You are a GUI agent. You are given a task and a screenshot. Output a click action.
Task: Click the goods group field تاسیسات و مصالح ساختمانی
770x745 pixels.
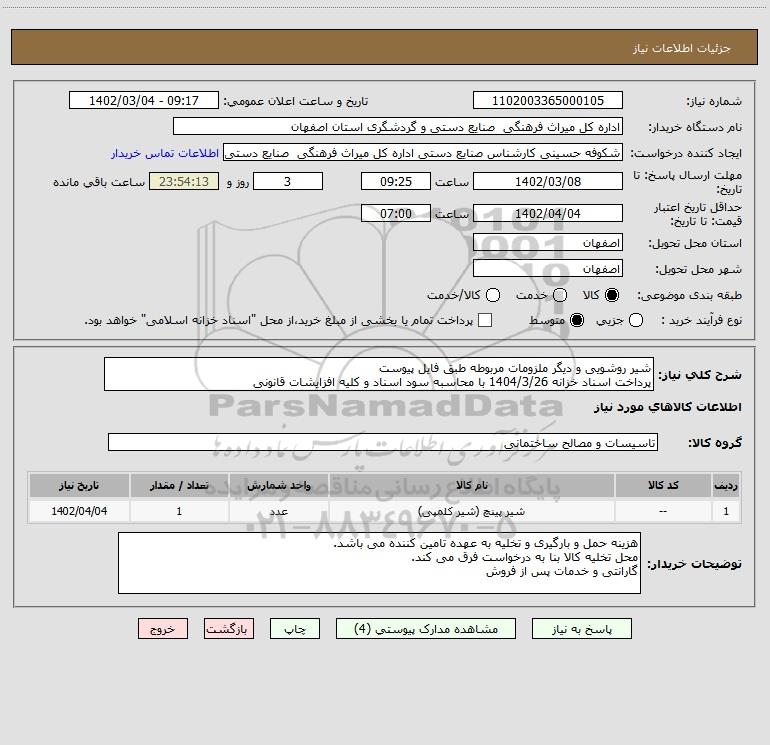(383, 442)
